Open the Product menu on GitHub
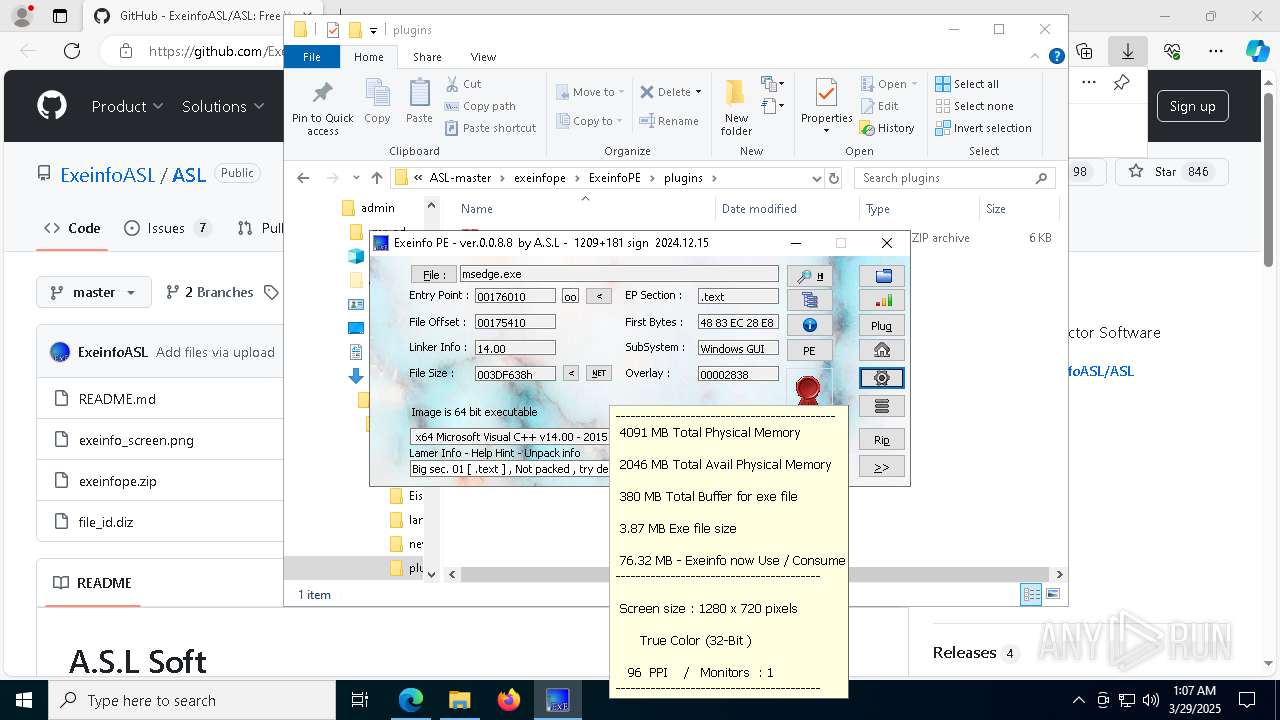1280x720 pixels. click(x=127, y=106)
